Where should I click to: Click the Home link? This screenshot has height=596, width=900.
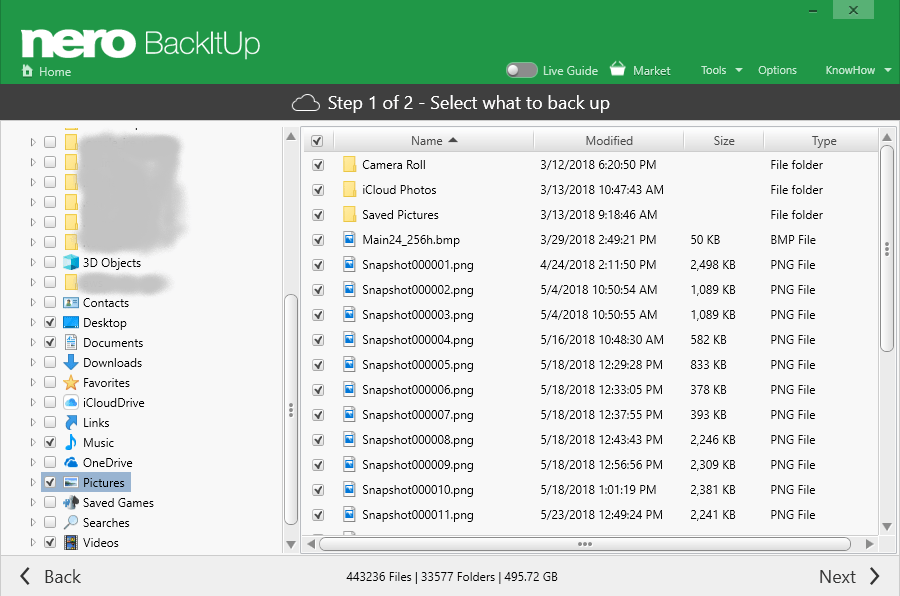(x=55, y=72)
